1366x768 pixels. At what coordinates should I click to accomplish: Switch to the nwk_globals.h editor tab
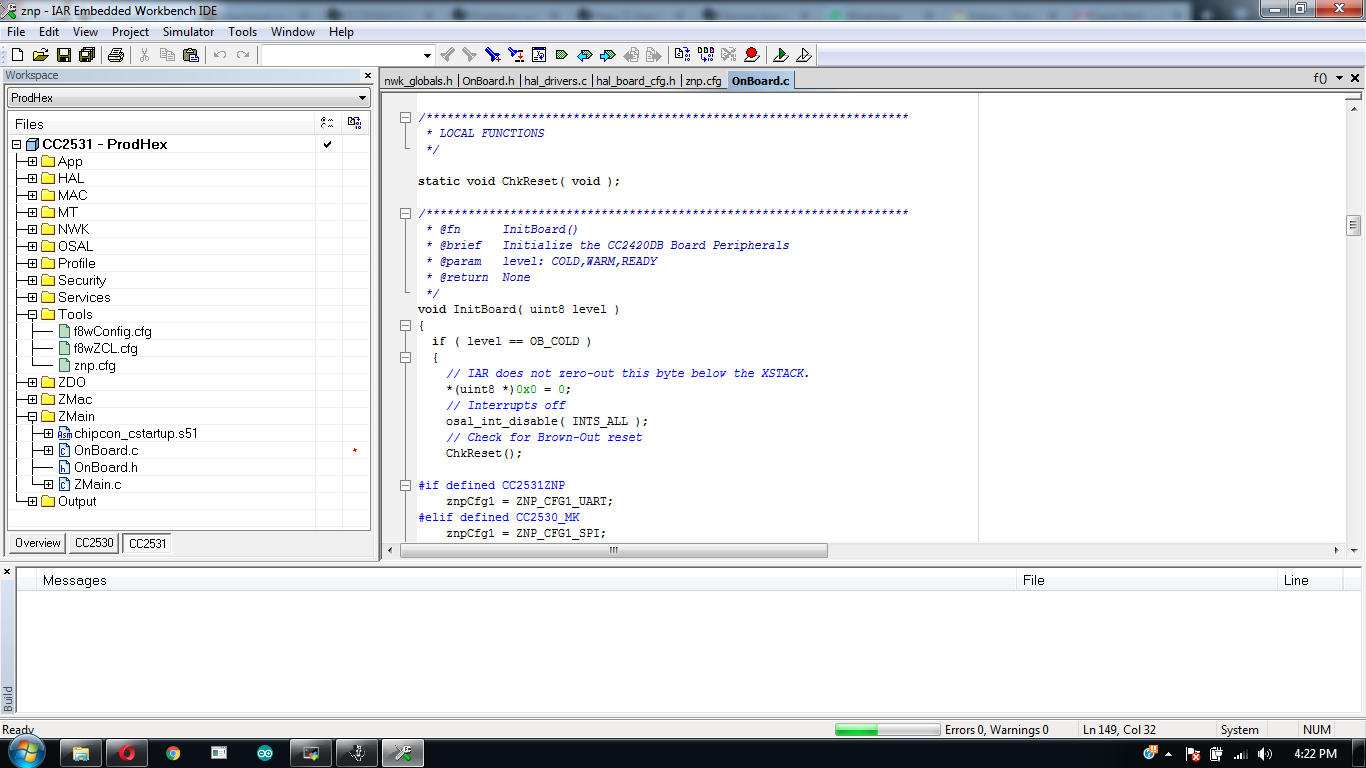[x=419, y=81]
